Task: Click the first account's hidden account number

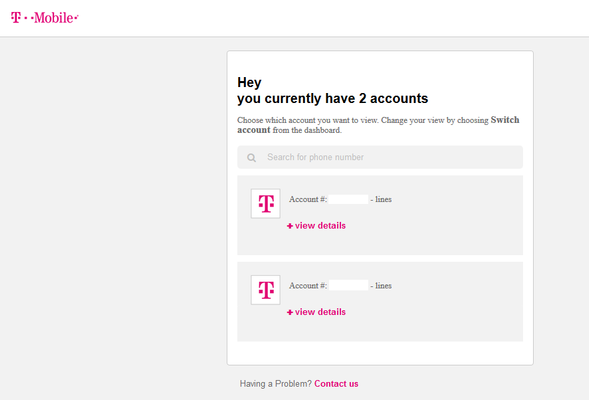Action: [x=349, y=199]
